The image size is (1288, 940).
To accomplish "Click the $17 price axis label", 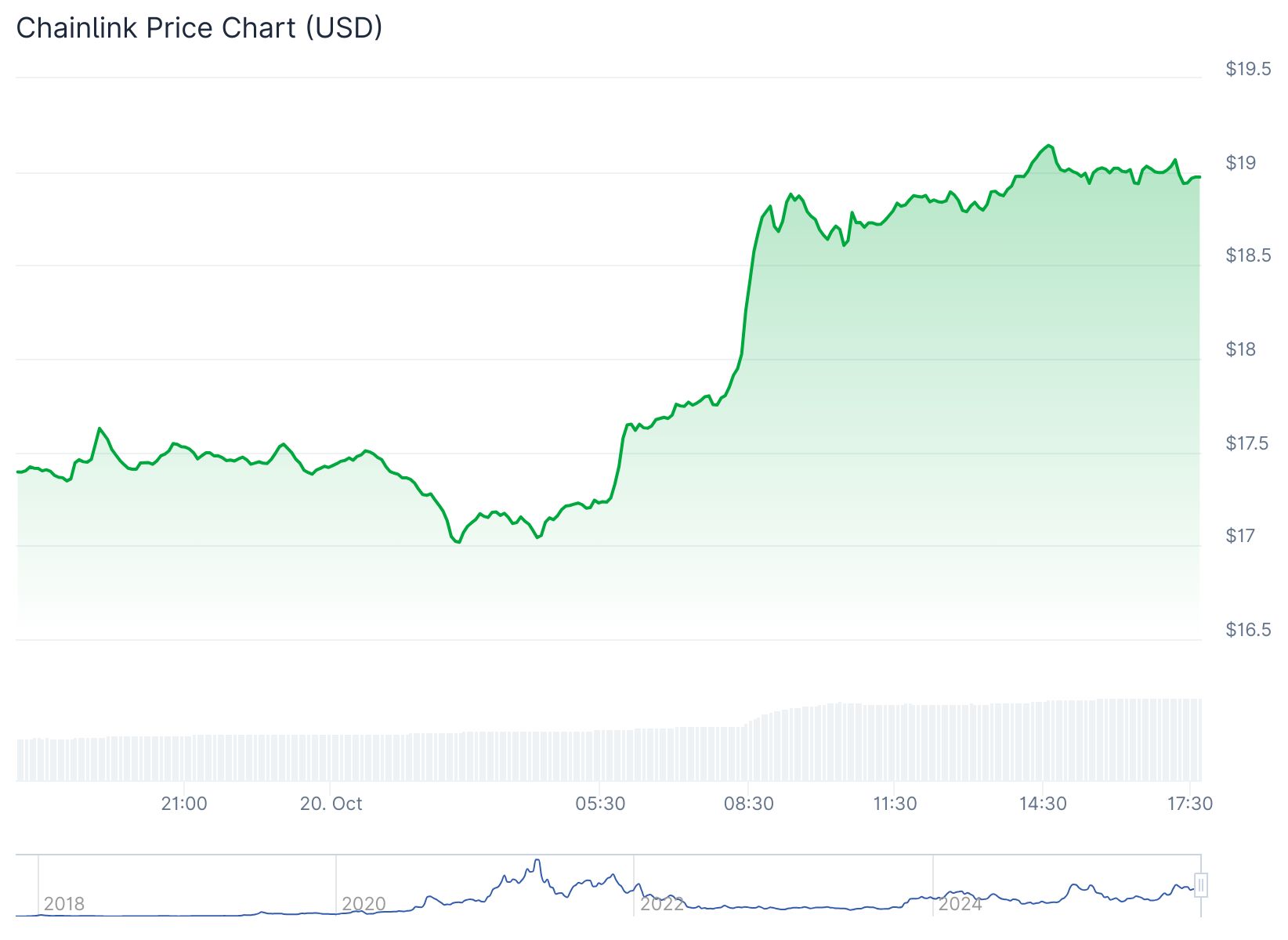I will 1241,536.
